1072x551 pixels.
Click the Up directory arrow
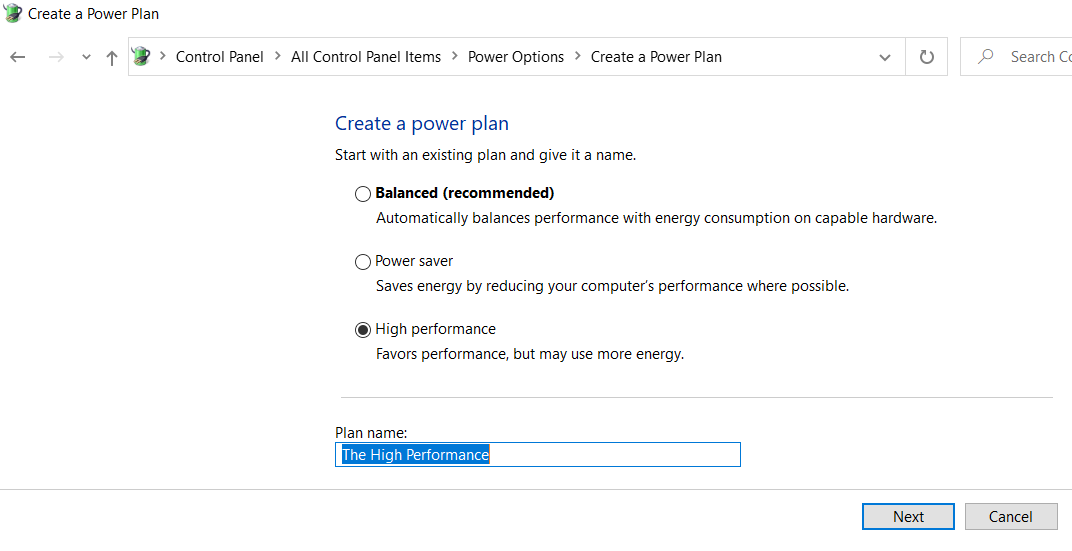pos(112,57)
